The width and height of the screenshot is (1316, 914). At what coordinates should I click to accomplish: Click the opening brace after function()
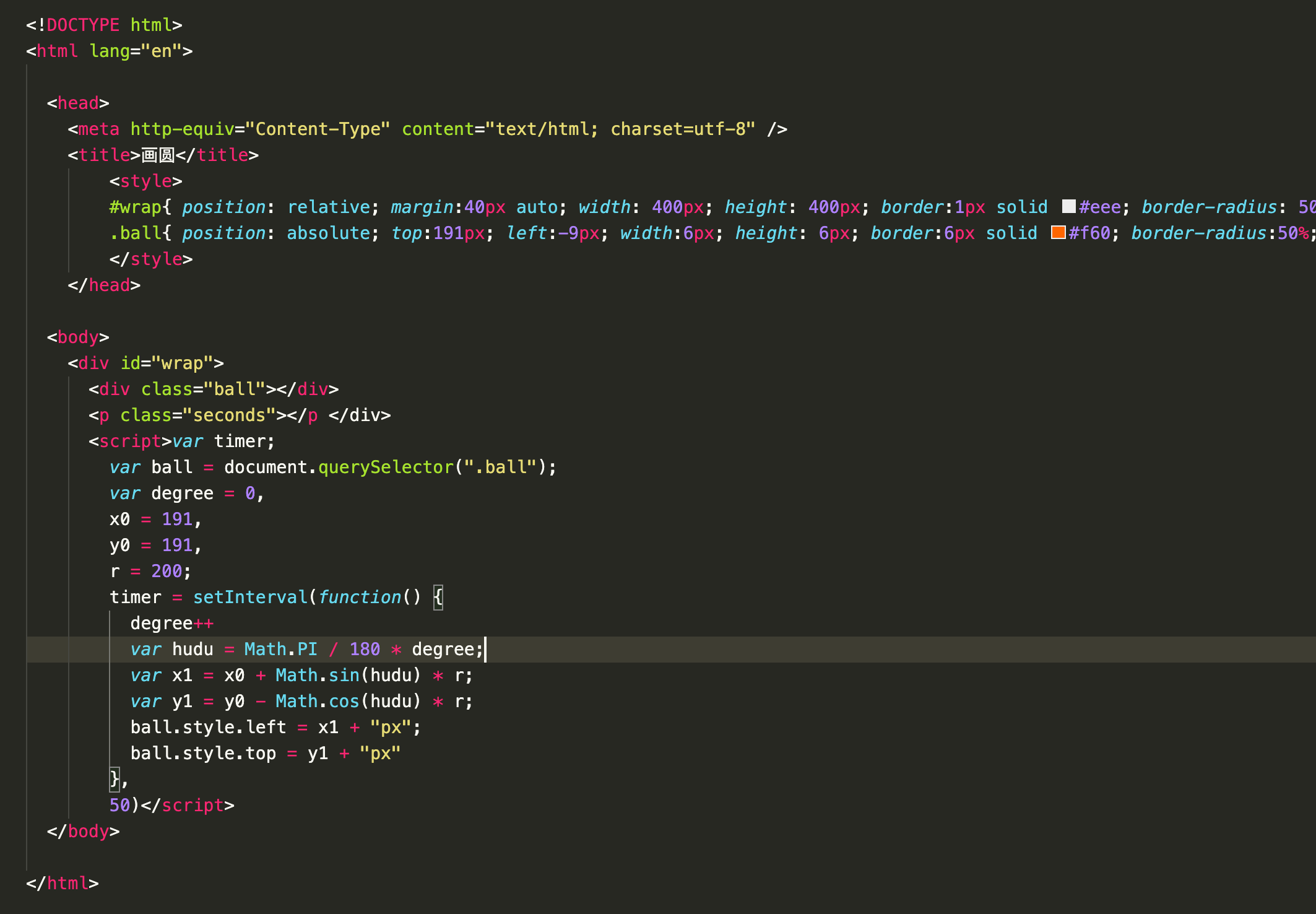click(x=438, y=597)
